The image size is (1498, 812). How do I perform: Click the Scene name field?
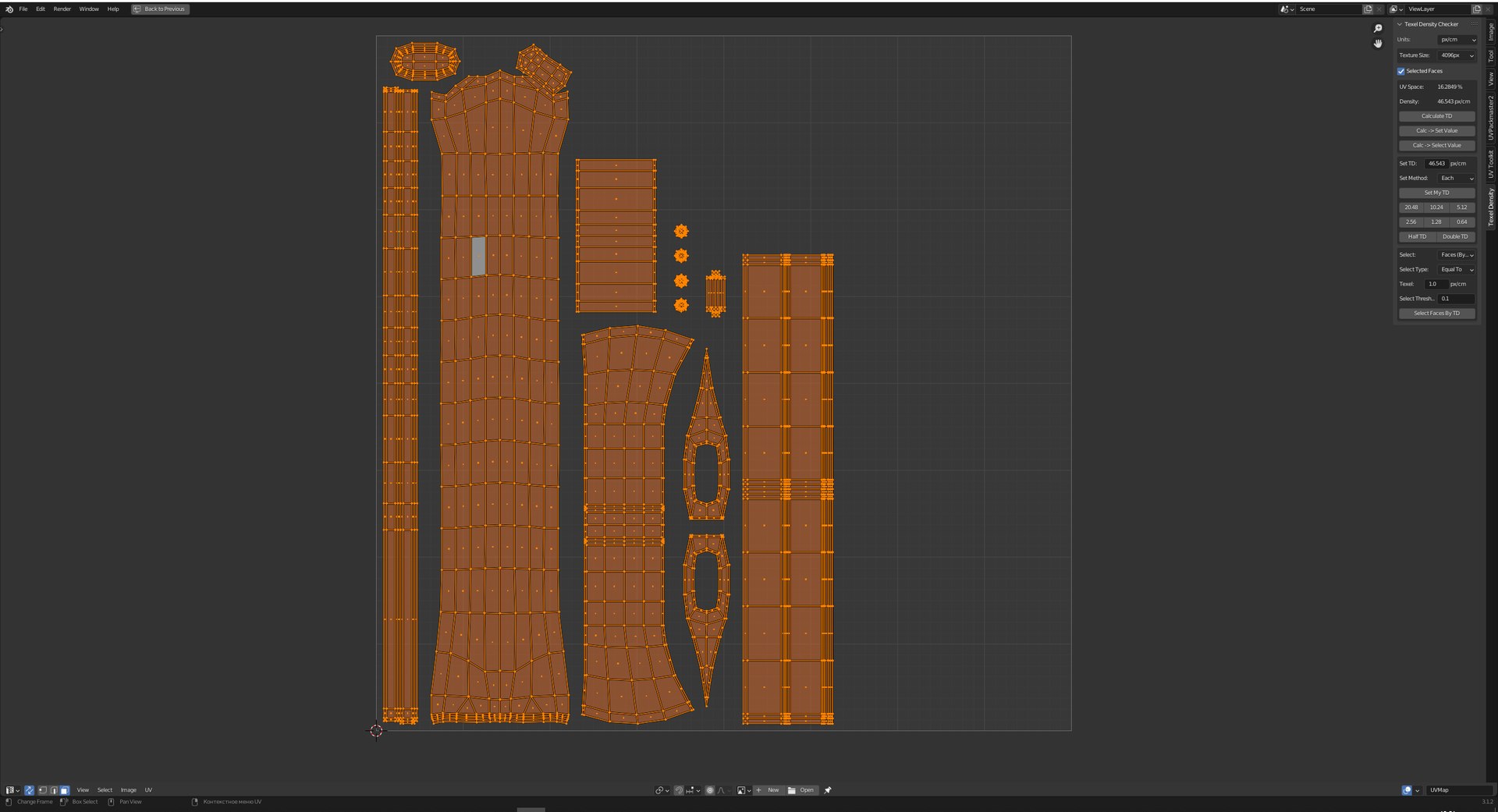[x=1329, y=9]
